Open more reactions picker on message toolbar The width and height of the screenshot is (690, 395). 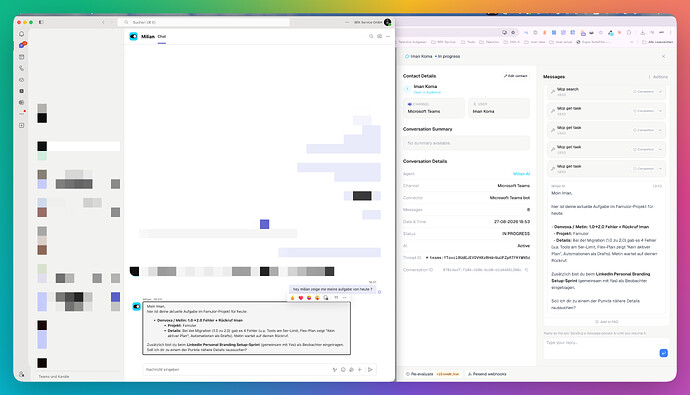pyautogui.click(x=326, y=298)
